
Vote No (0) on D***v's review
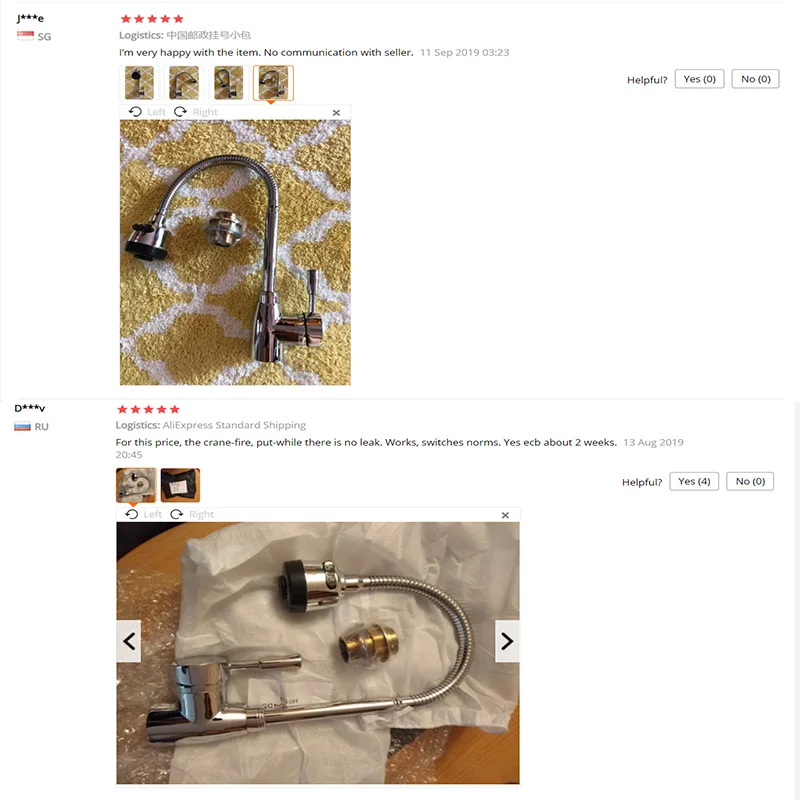click(750, 482)
